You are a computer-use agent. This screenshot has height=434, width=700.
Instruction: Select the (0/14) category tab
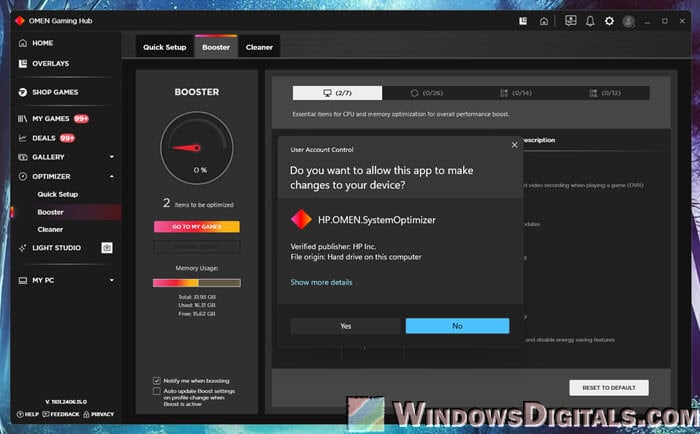[516, 93]
